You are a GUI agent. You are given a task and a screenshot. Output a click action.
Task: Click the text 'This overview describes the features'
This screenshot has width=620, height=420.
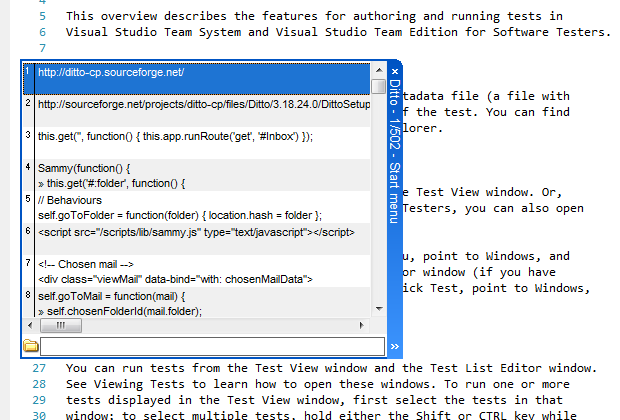click(x=192, y=16)
